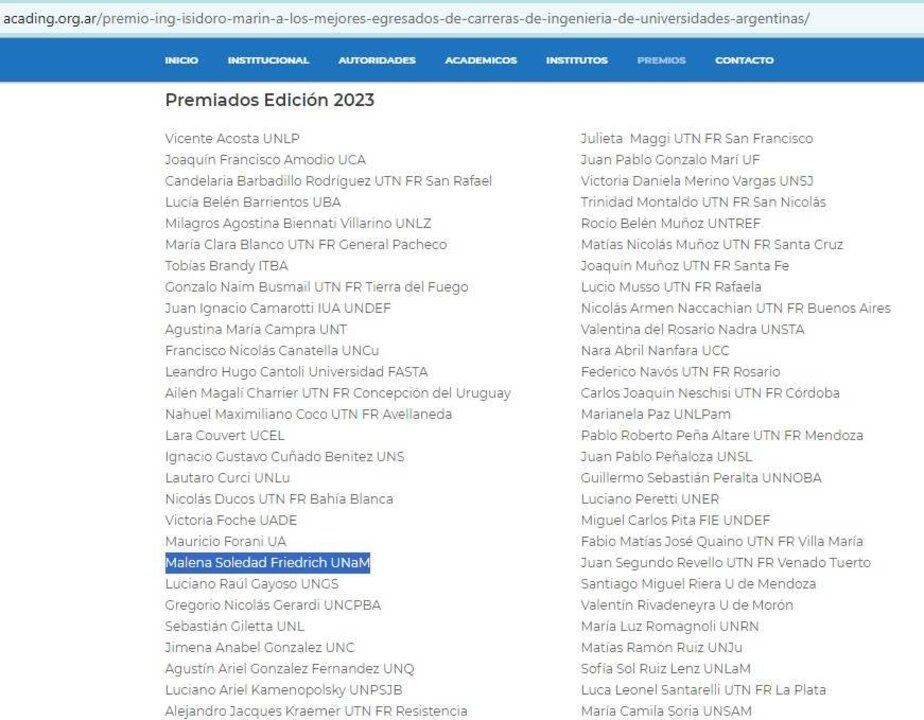The width and height of the screenshot is (924, 720).
Task: Click 'Nicolás Armen Naccachian UTN FR Buenos Aires'
Action: pos(735,308)
